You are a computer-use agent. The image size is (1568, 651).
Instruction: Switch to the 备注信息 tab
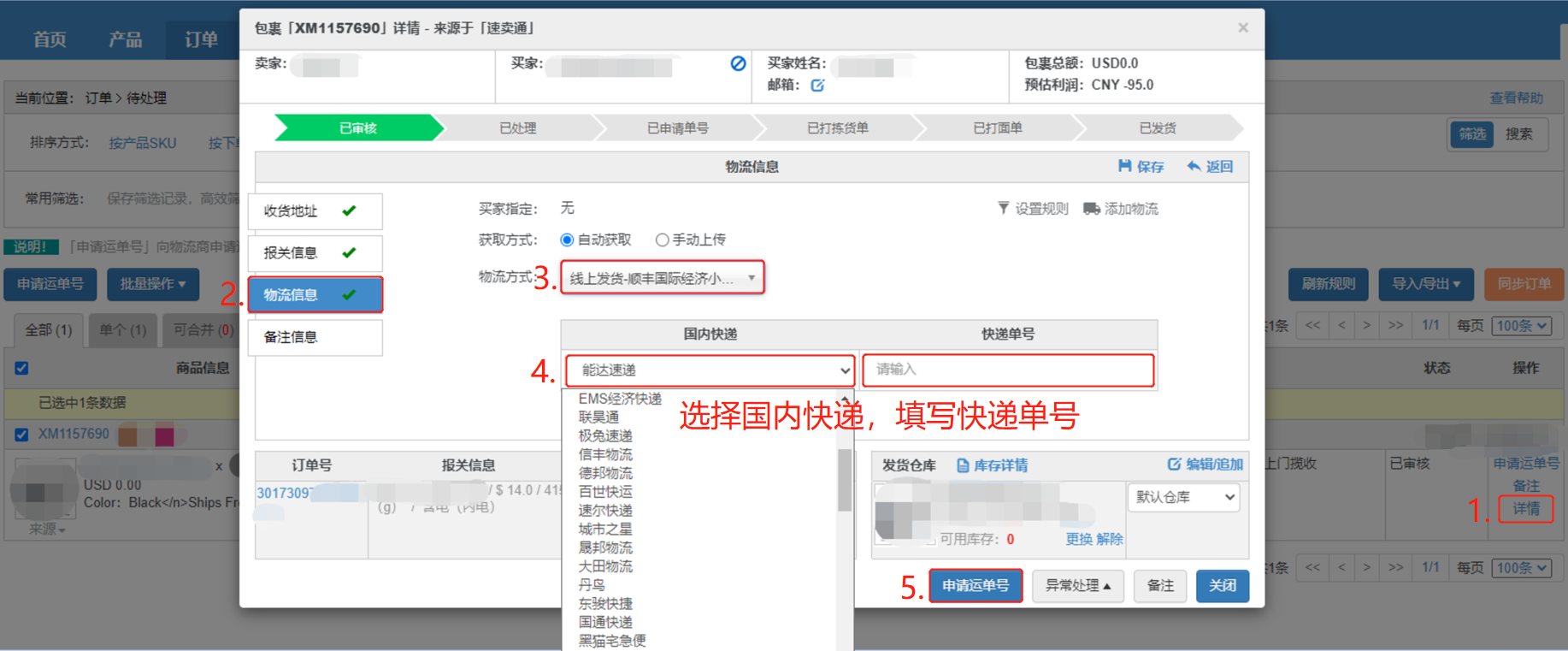[x=315, y=337]
